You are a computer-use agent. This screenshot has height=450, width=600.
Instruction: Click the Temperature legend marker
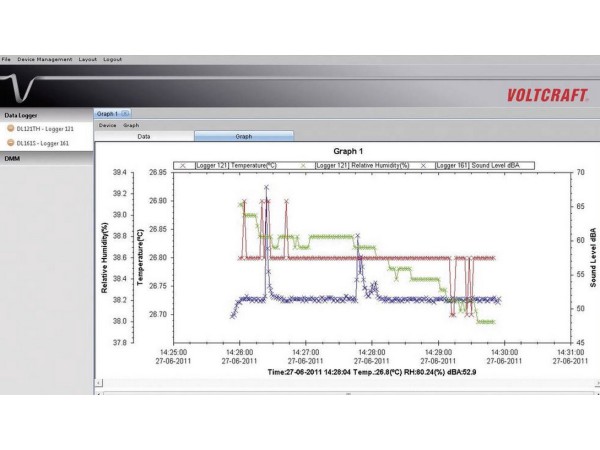pos(183,166)
